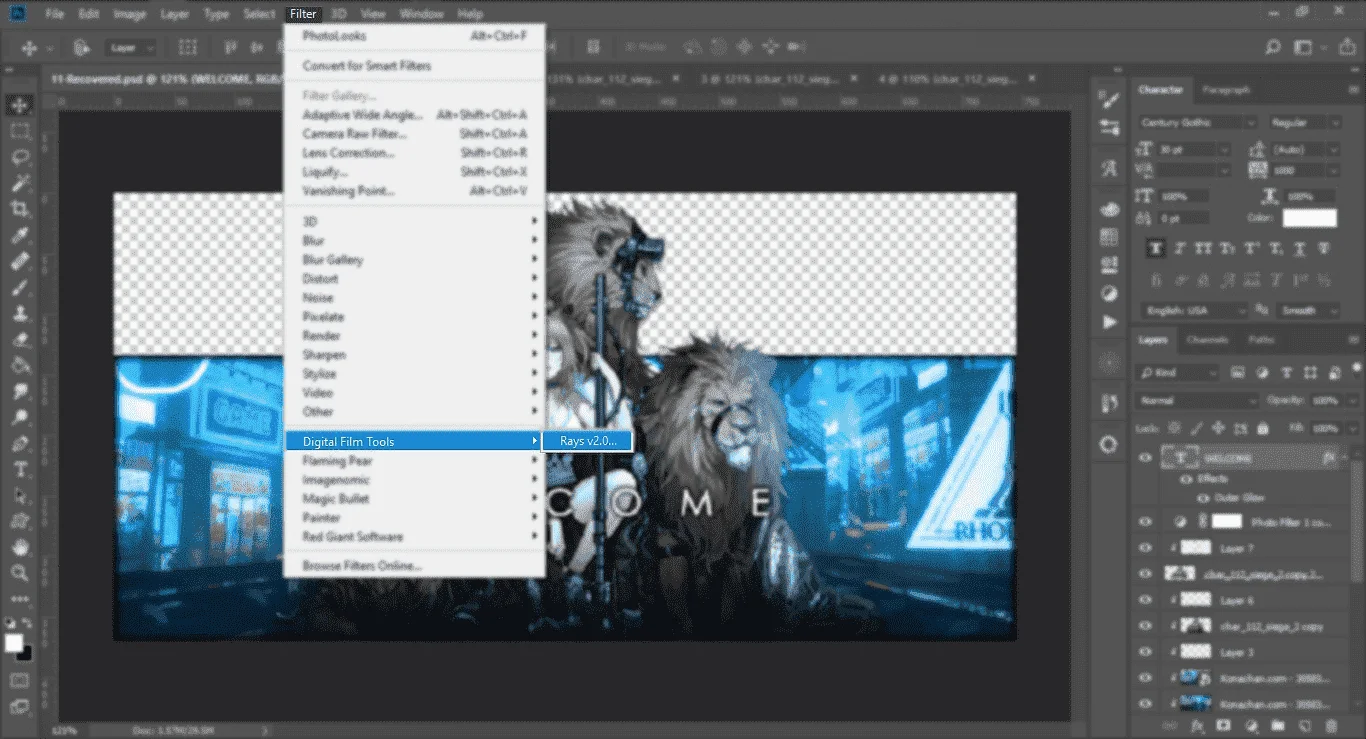Open the text Color swatch in Character panel
The image size is (1366, 739).
click(1310, 218)
